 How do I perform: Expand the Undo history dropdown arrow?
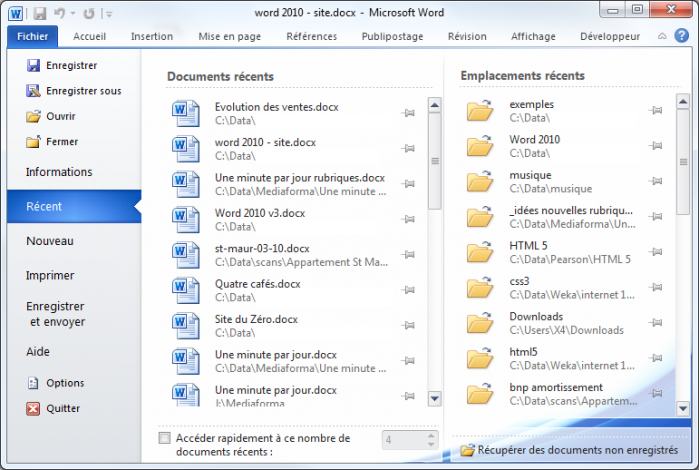[x=73, y=13]
